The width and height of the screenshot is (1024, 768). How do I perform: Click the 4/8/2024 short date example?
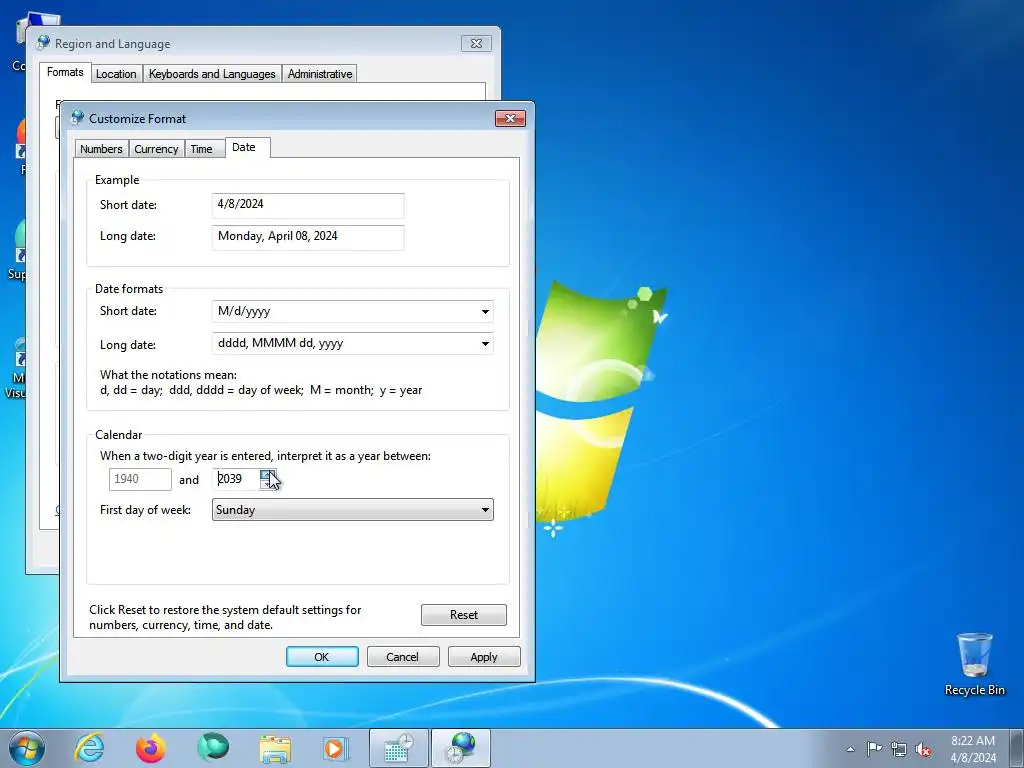tap(308, 205)
